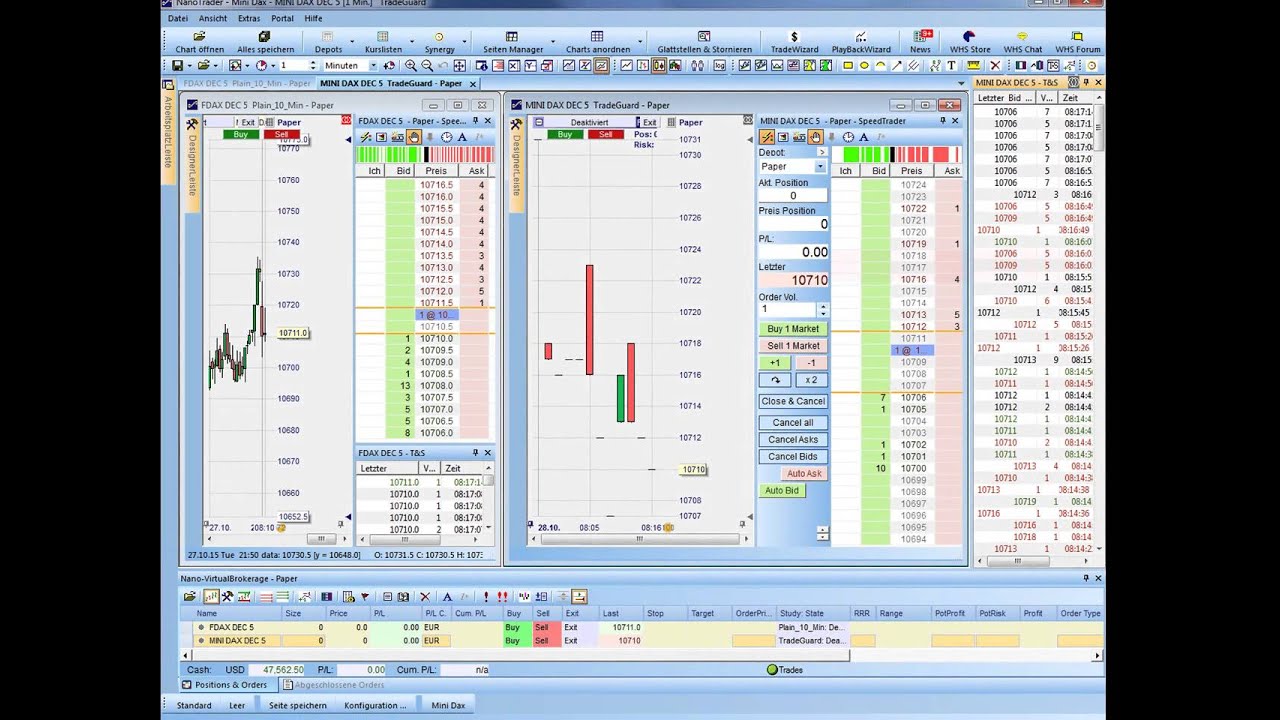Image resolution: width=1280 pixels, height=720 pixels.
Task: Open the Datei menu
Action: 178,18
